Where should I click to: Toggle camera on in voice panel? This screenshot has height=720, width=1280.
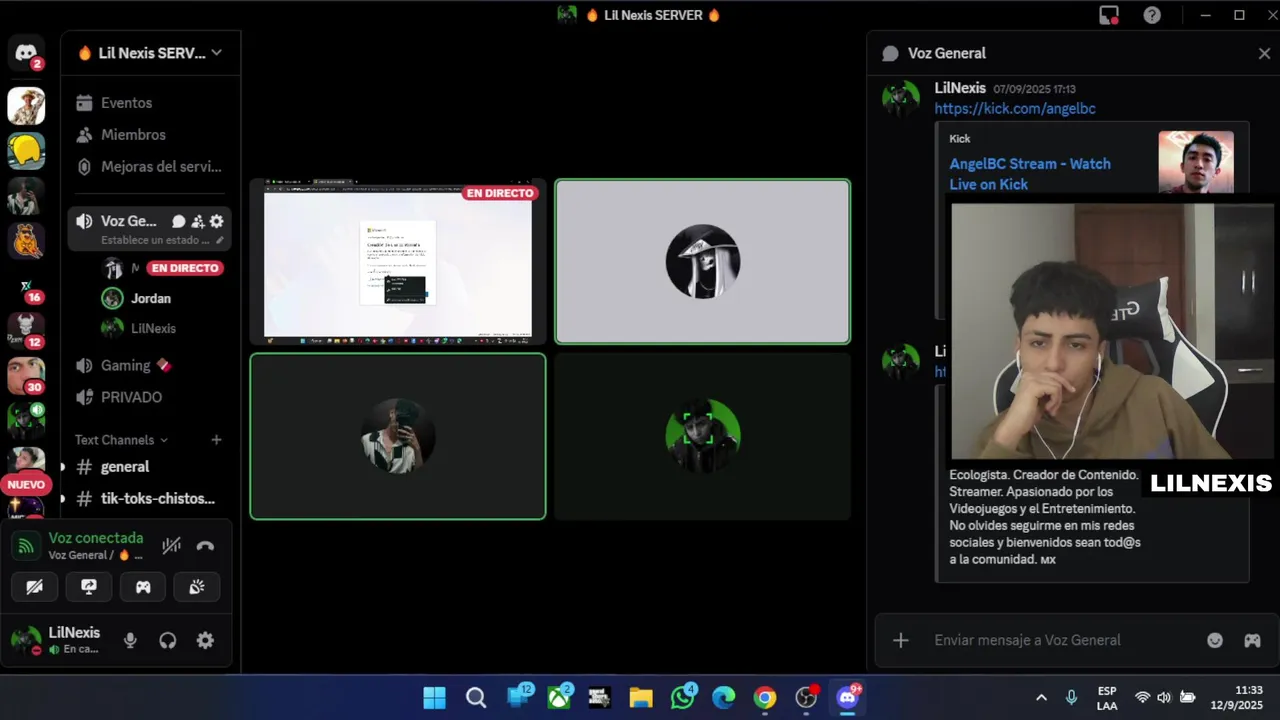click(34, 587)
